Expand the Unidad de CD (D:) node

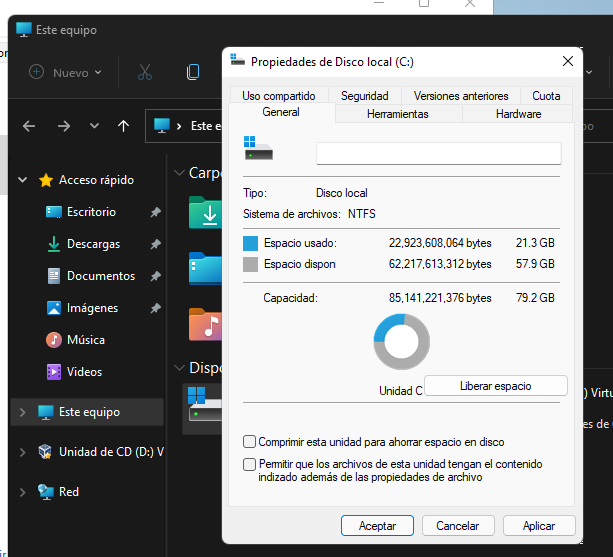point(23,452)
